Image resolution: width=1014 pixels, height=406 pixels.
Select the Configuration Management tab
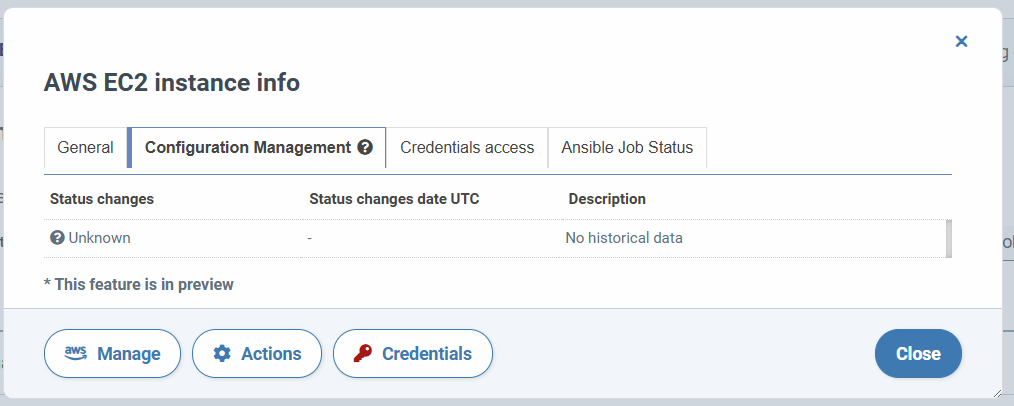coord(257,147)
